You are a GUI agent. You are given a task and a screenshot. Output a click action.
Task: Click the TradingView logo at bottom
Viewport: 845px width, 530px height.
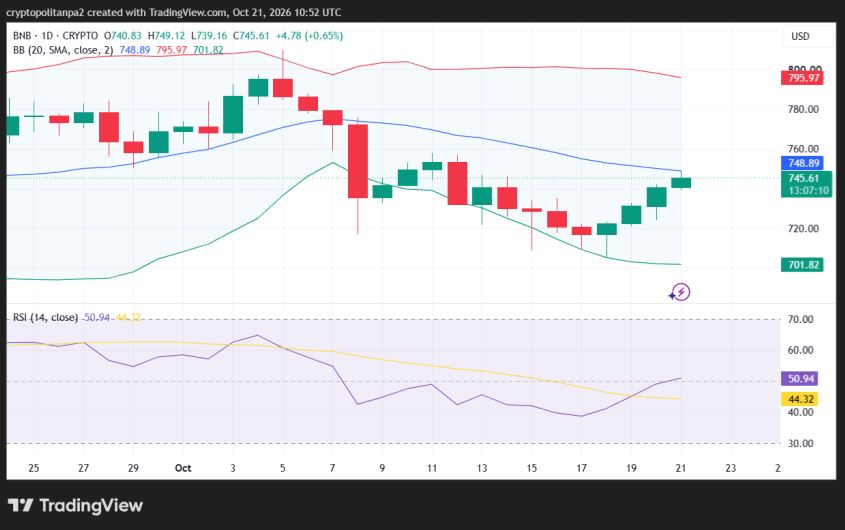[x=75, y=505]
